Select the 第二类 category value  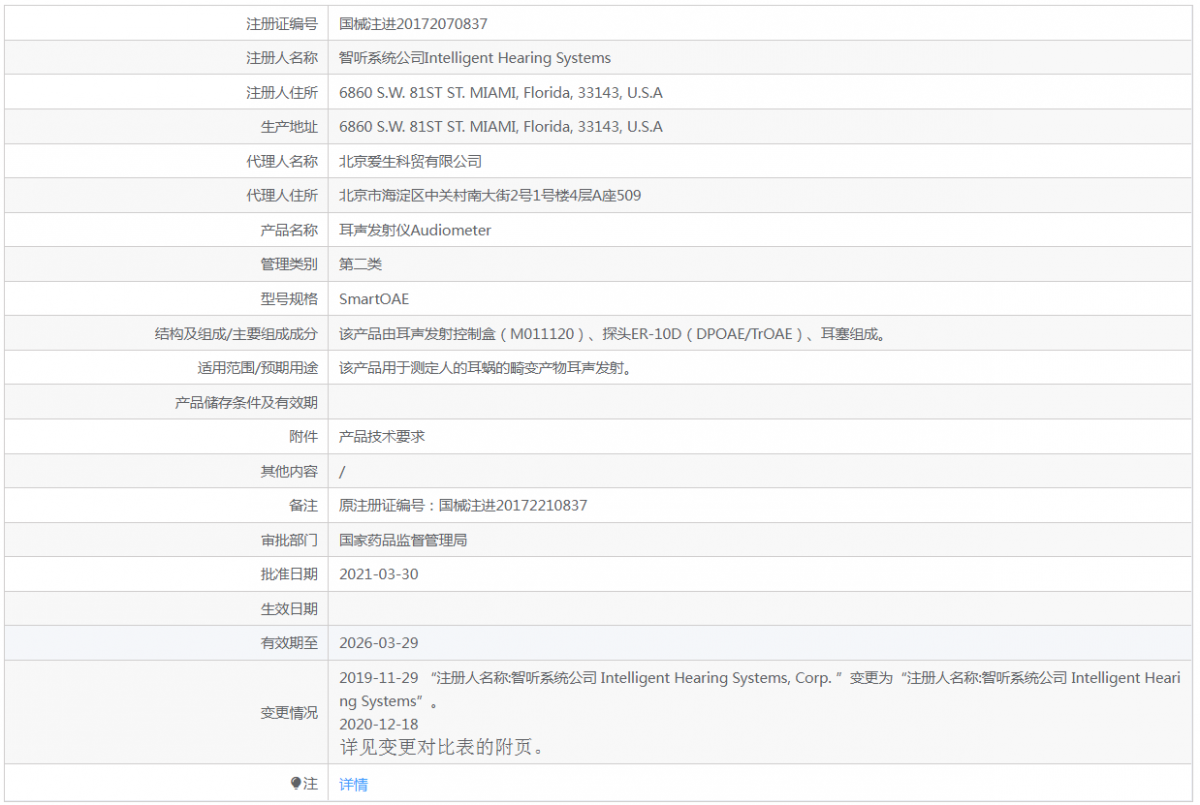[360, 265]
